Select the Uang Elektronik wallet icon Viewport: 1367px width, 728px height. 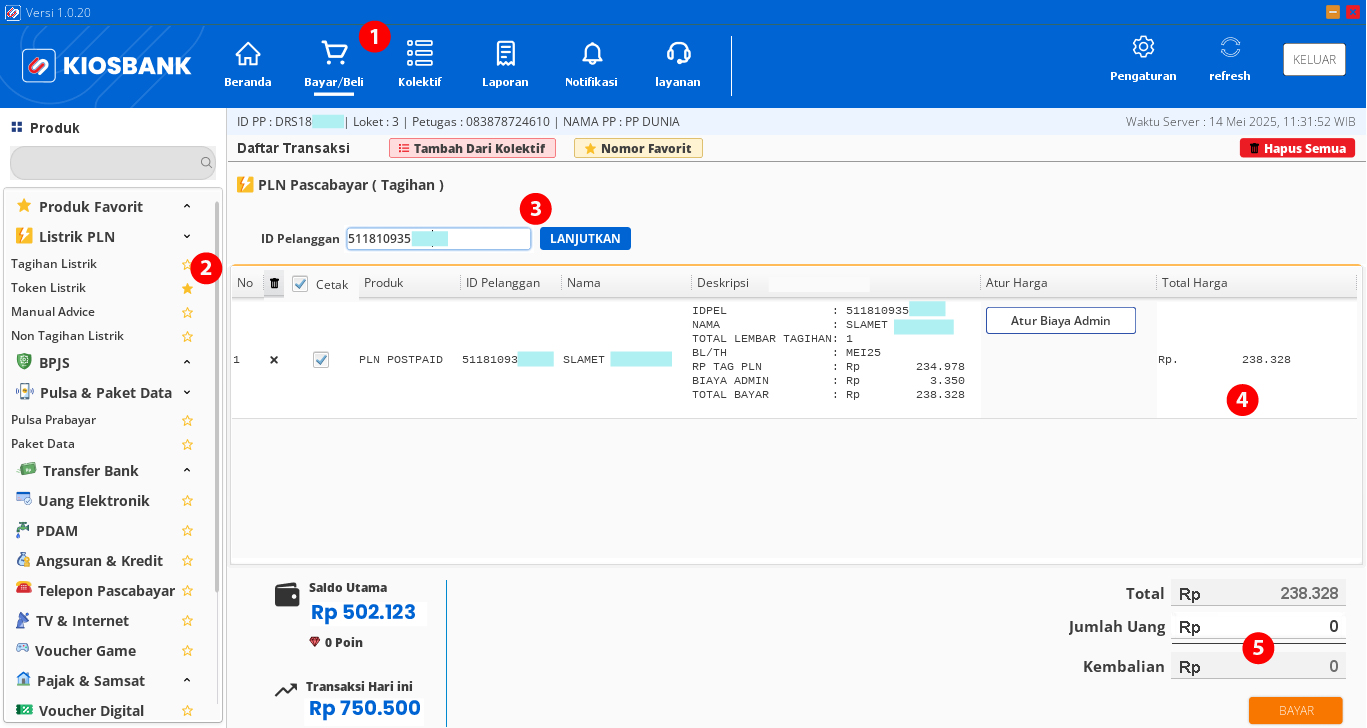coord(23,500)
